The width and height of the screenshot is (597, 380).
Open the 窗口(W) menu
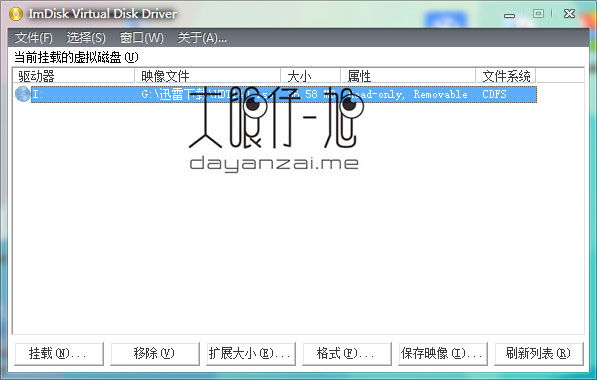coord(142,38)
